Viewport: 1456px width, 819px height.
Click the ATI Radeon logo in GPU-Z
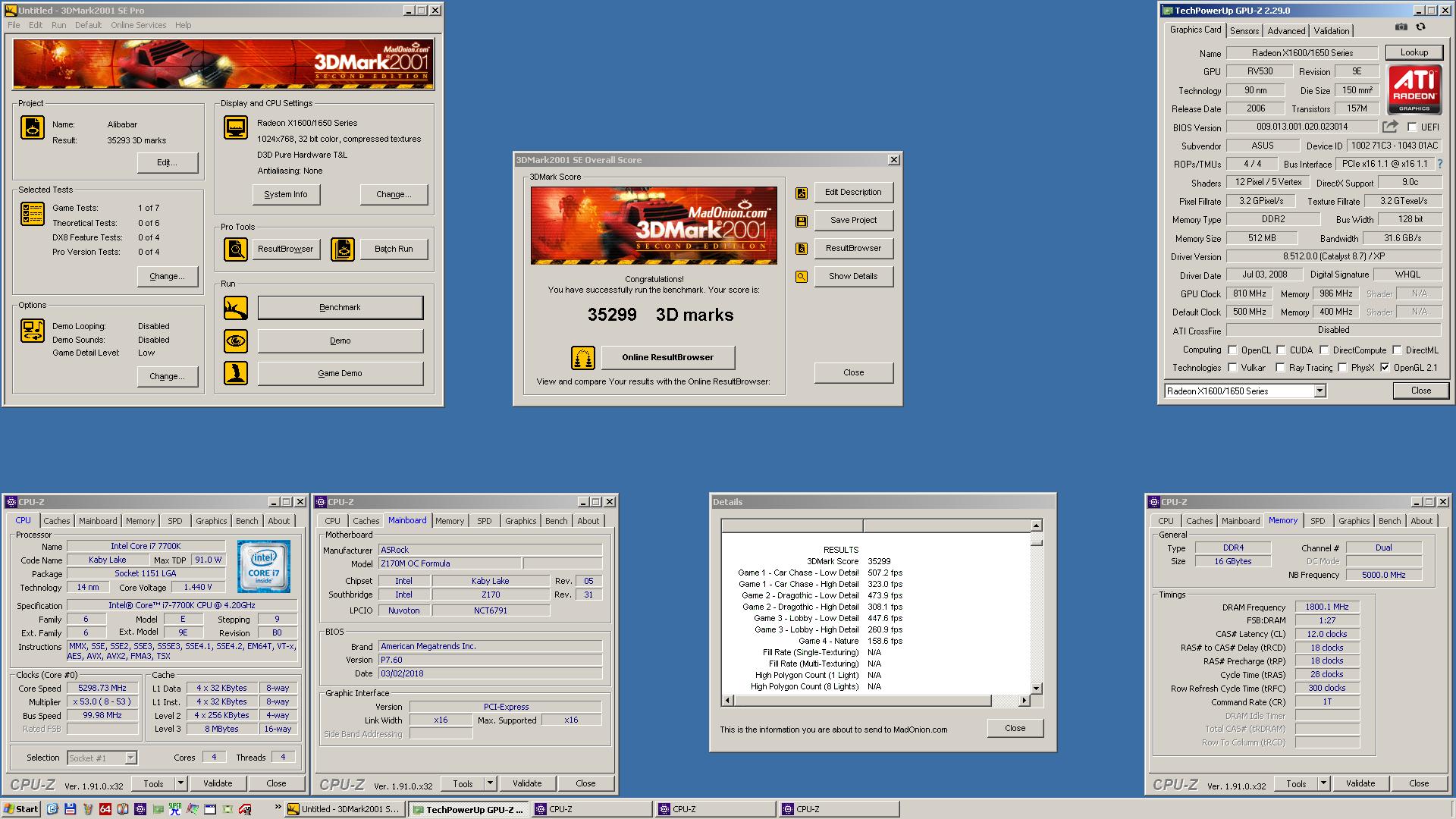click(x=1414, y=89)
